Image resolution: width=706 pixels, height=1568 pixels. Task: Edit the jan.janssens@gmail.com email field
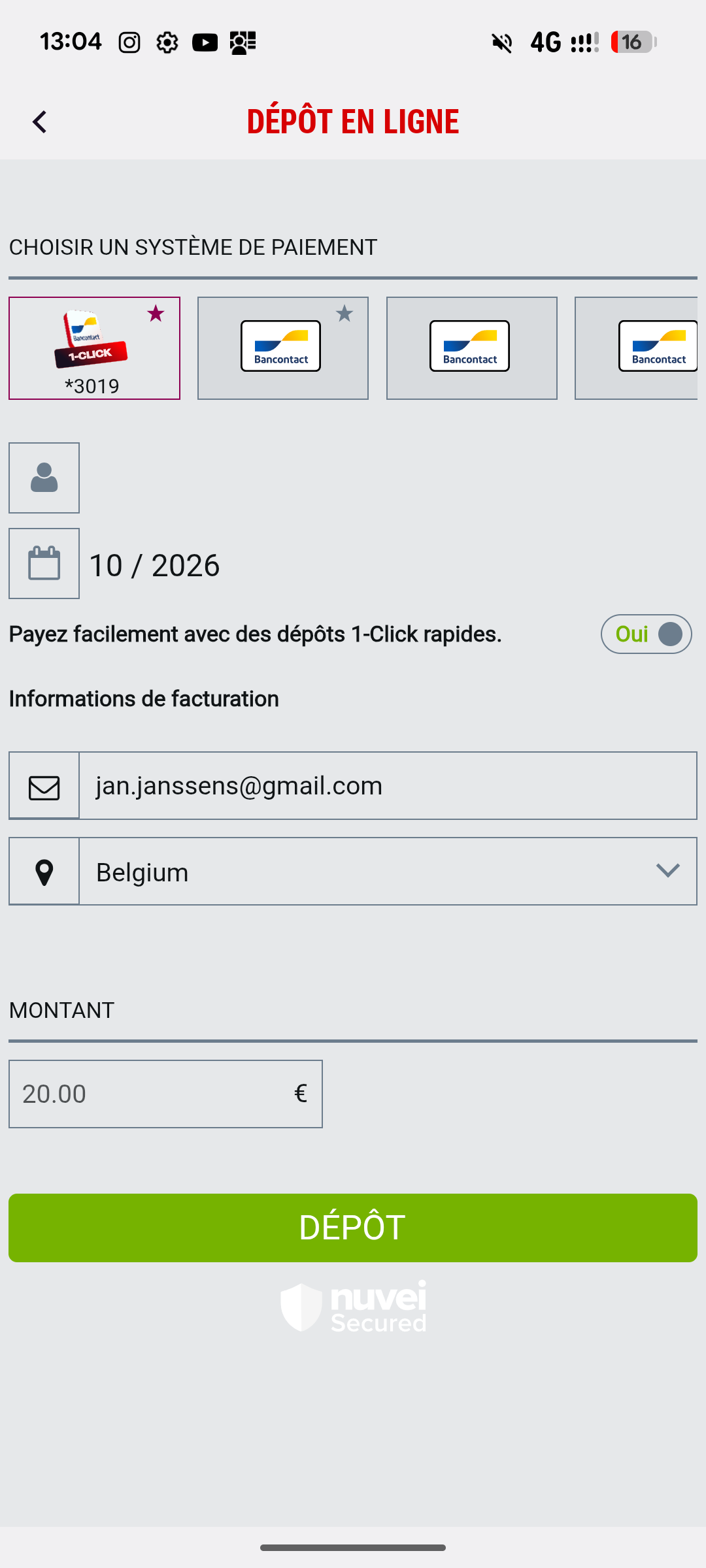[387, 786]
